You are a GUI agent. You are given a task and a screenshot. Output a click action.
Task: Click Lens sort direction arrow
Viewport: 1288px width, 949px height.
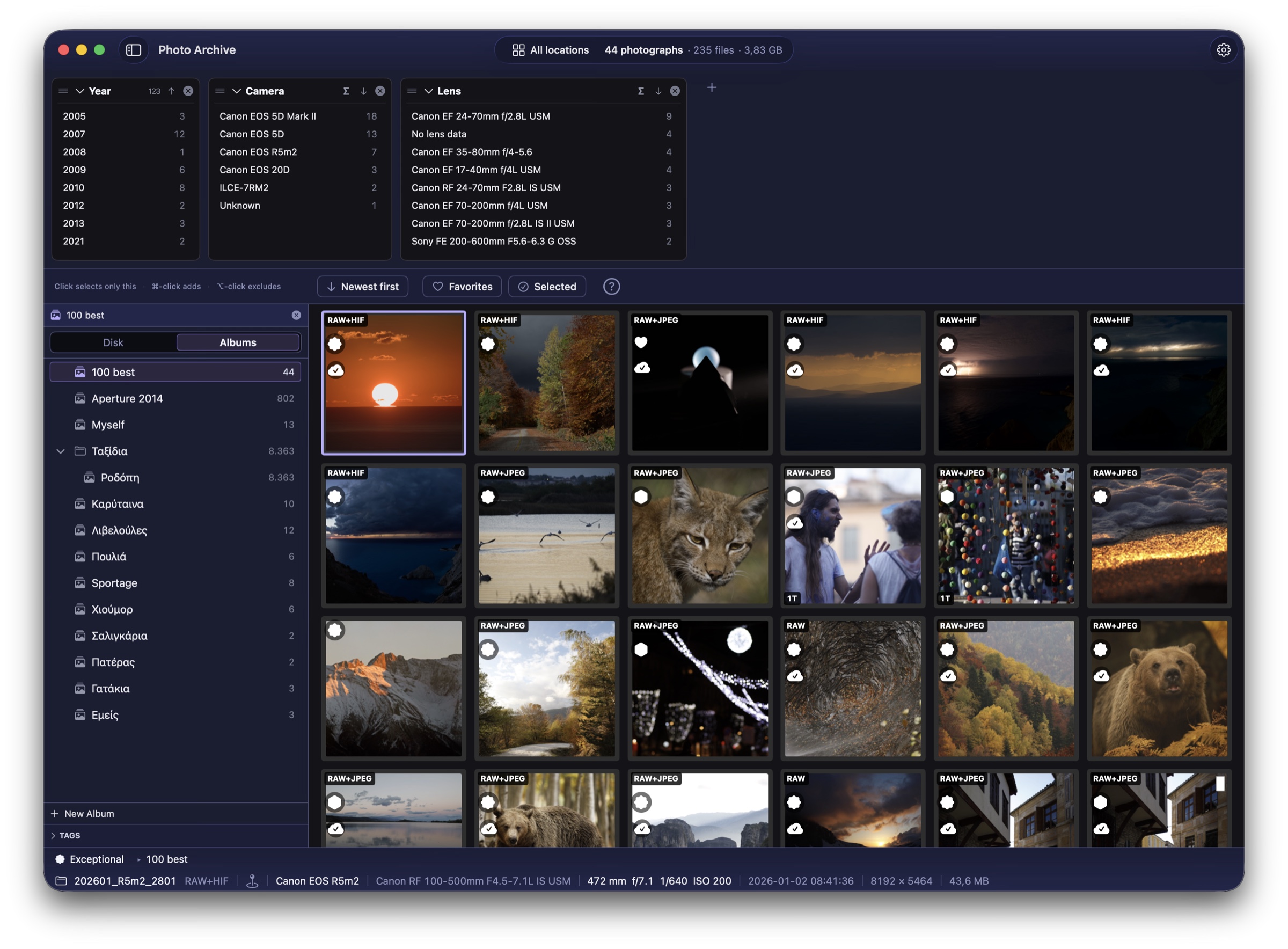658,91
